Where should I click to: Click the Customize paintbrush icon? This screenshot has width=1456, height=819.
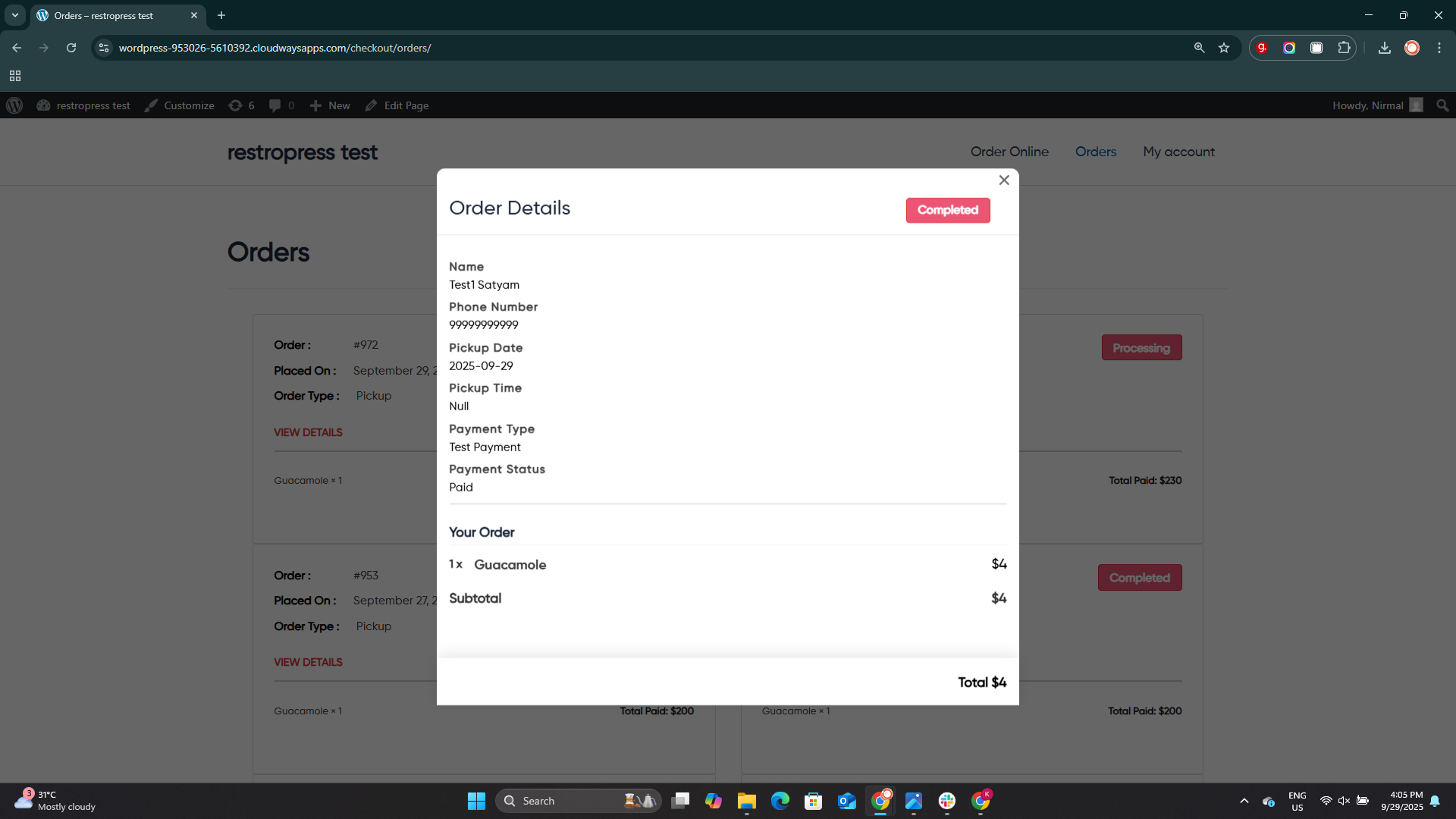pyautogui.click(x=151, y=105)
